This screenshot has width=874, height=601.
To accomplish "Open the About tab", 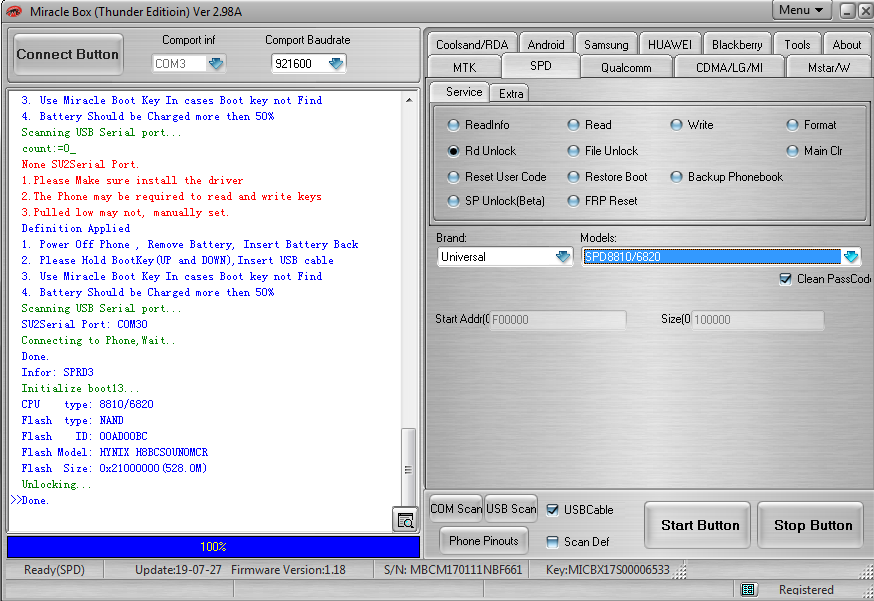I will click(x=847, y=45).
